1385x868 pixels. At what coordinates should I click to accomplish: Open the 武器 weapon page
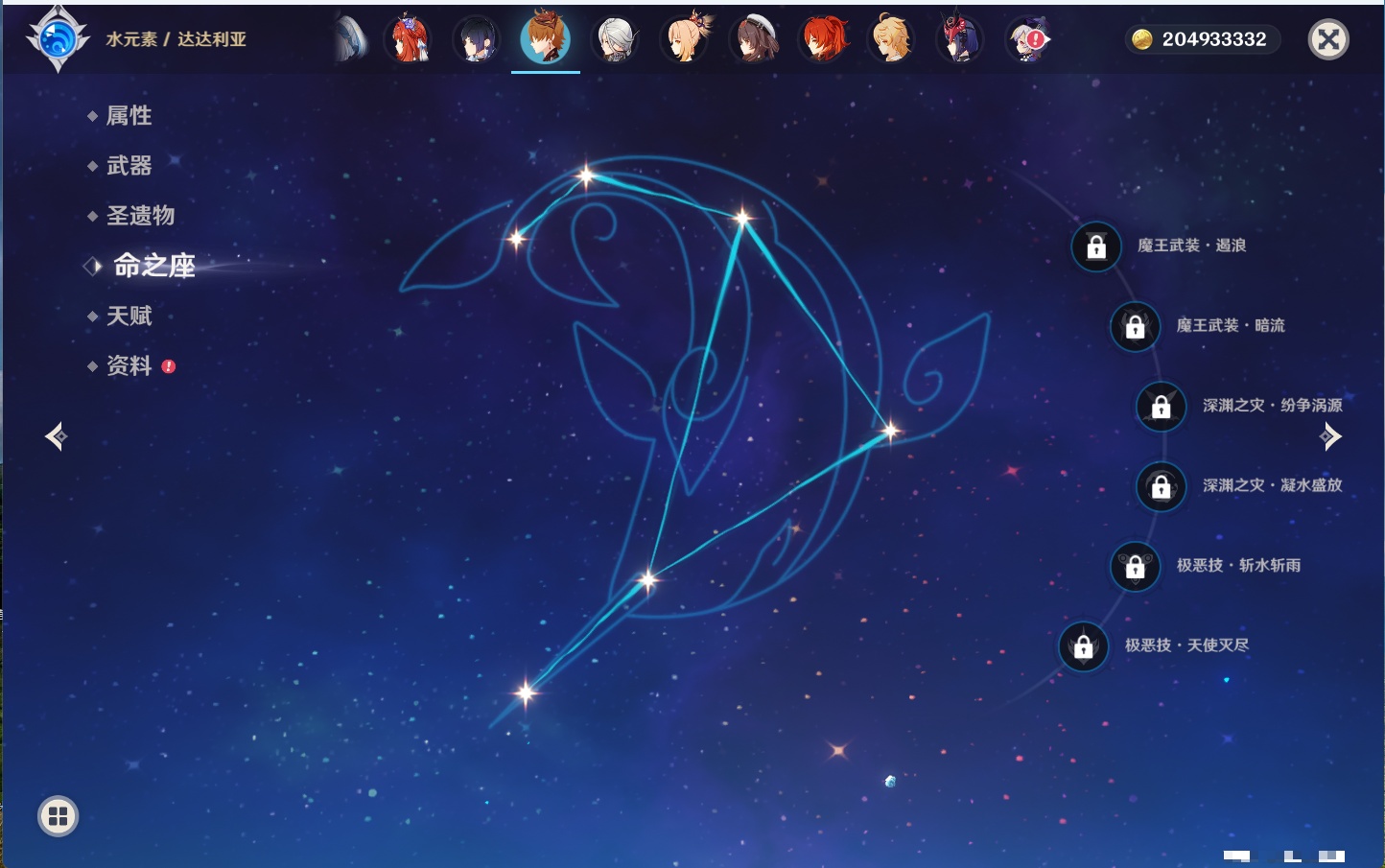(x=129, y=166)
